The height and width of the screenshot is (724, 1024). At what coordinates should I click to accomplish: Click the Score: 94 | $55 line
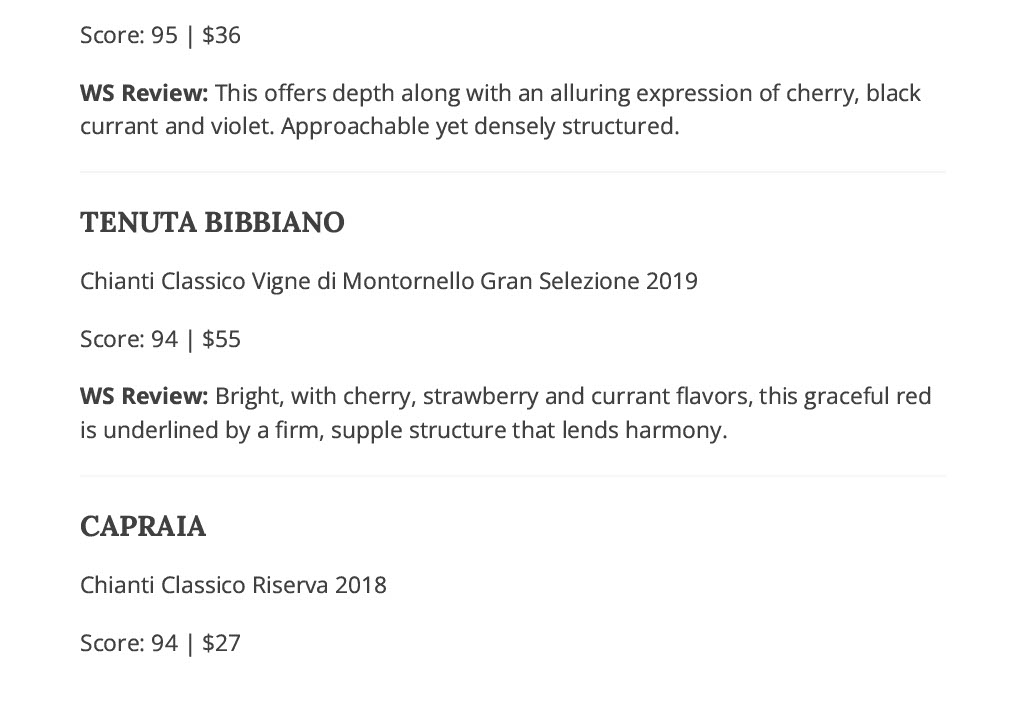click(161, 339)
